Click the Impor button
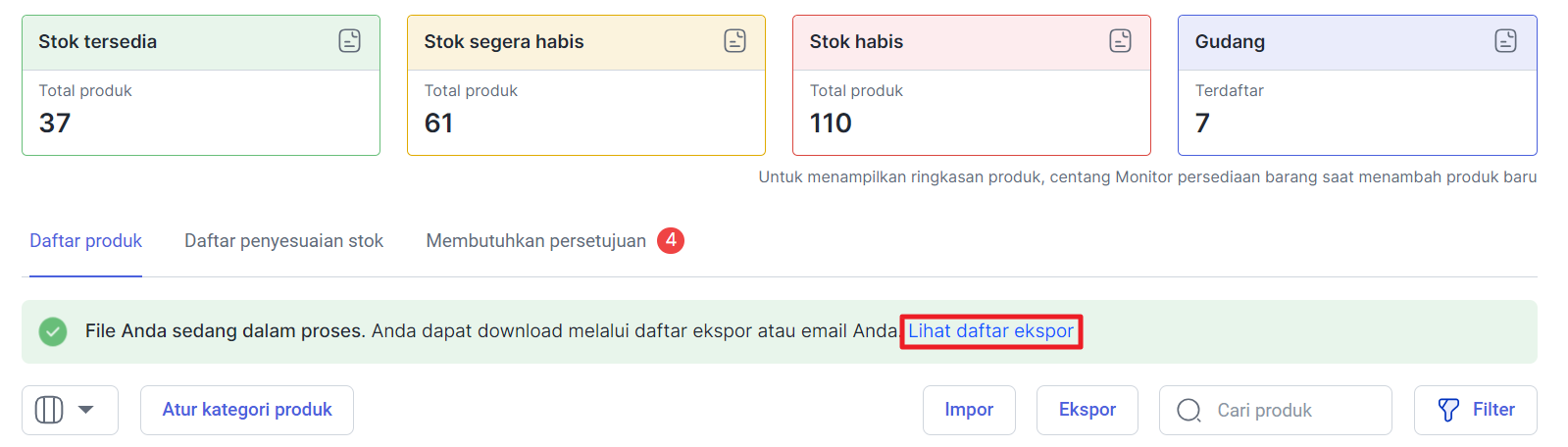The height and width of the screenshot is (447, 1568). click(969, 410)
